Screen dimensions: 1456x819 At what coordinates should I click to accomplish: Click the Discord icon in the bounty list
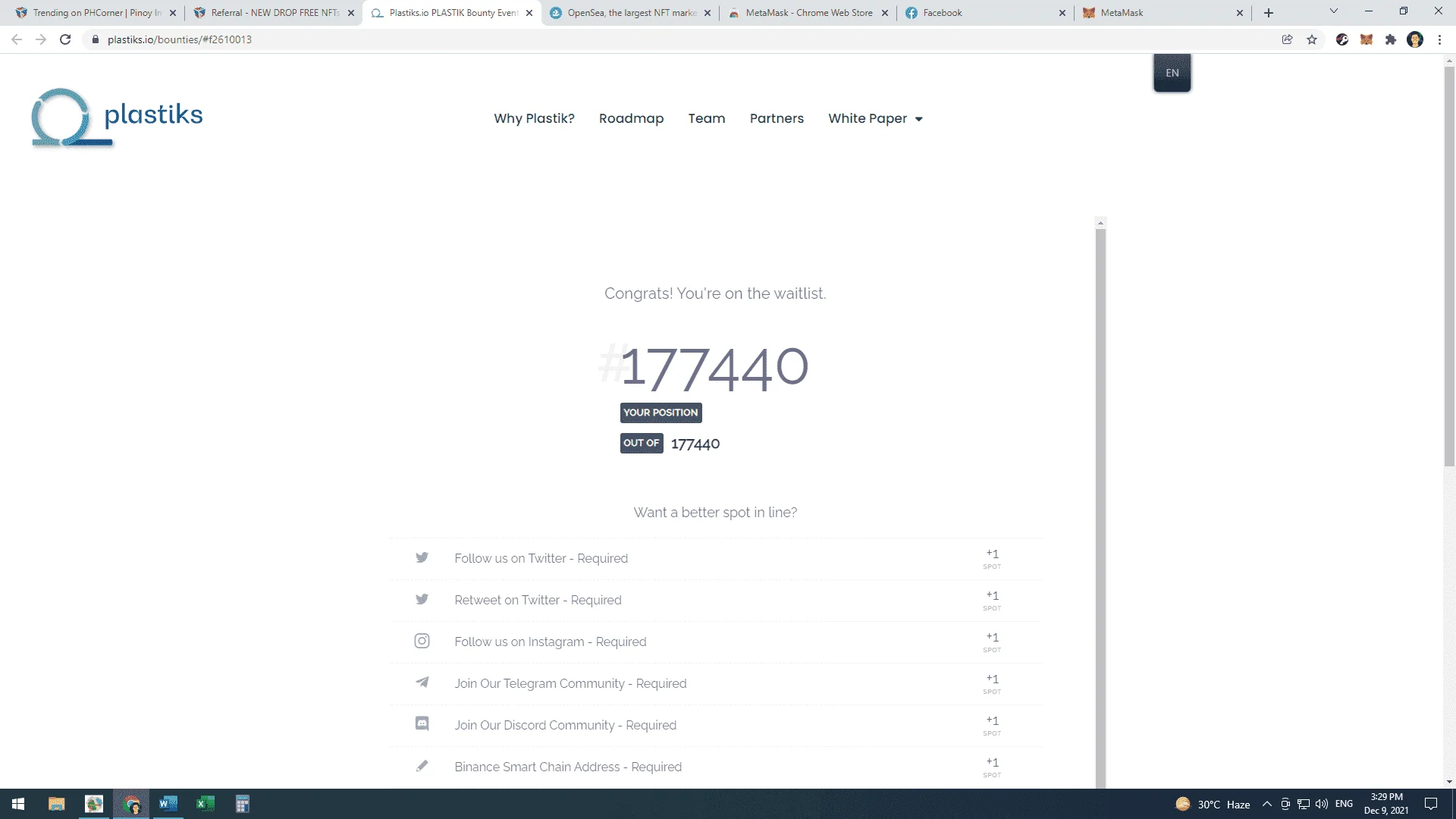tap(422, 724)
